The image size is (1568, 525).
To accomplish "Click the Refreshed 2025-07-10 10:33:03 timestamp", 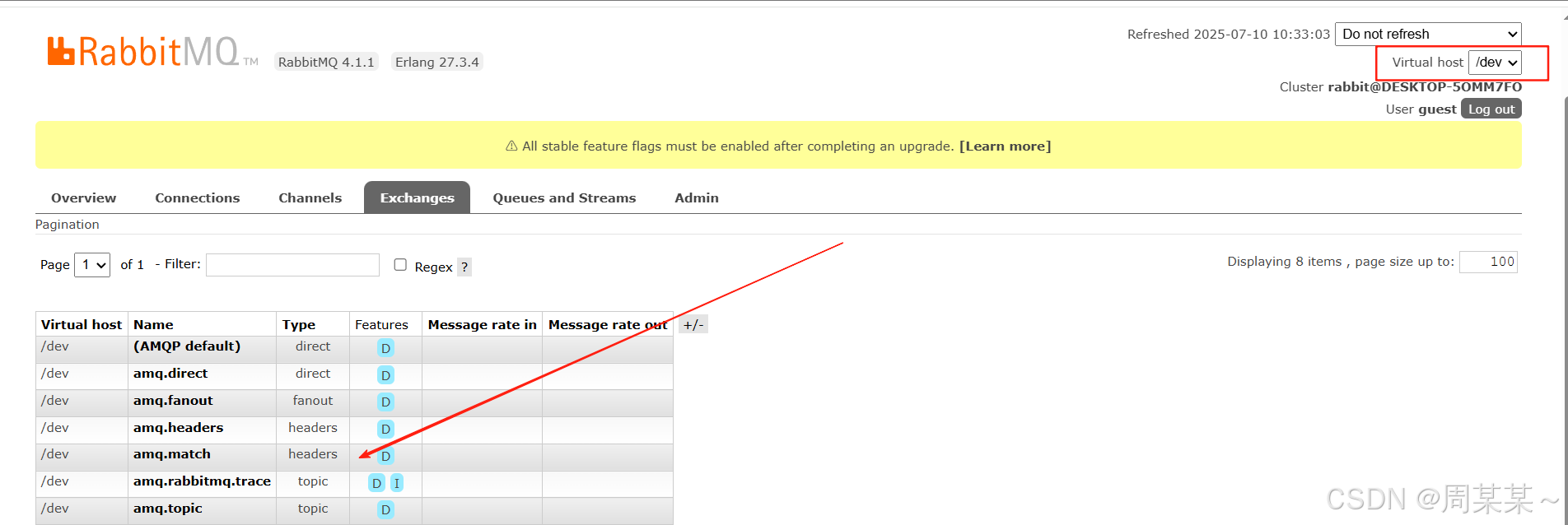I will [x=1229, y=35].
